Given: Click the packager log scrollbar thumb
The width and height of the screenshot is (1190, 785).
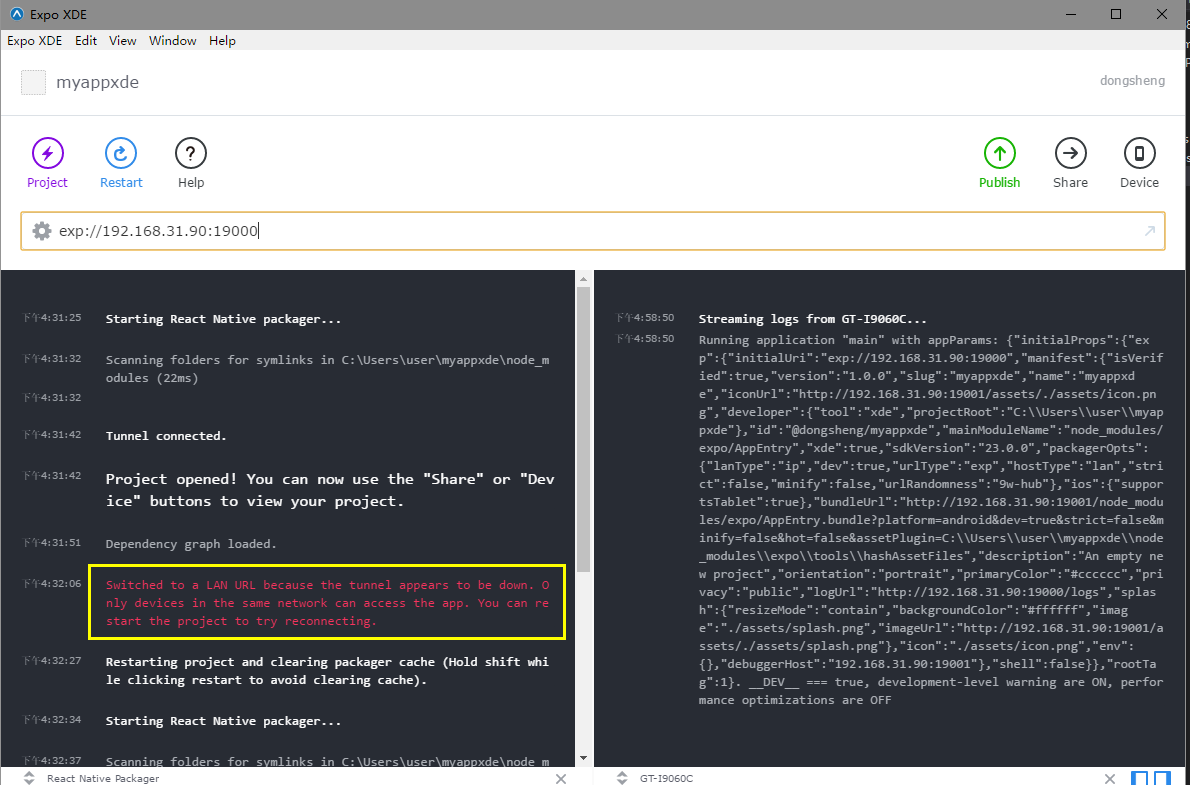Looking at the screenshot, I should 584,428.
